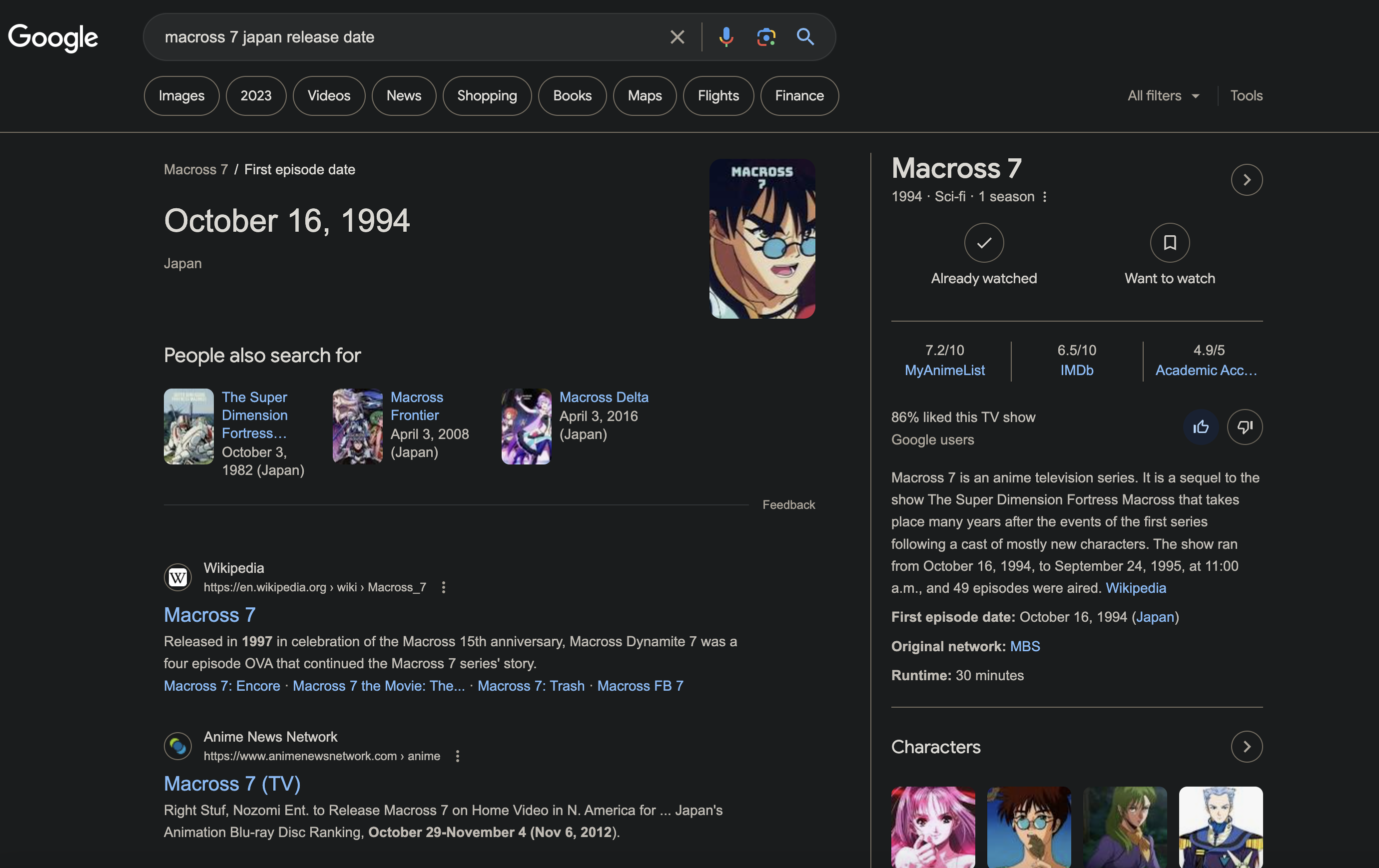Open Macross 7: Encore sitelink
1379x868 pixels.
[x=222, y=686]
